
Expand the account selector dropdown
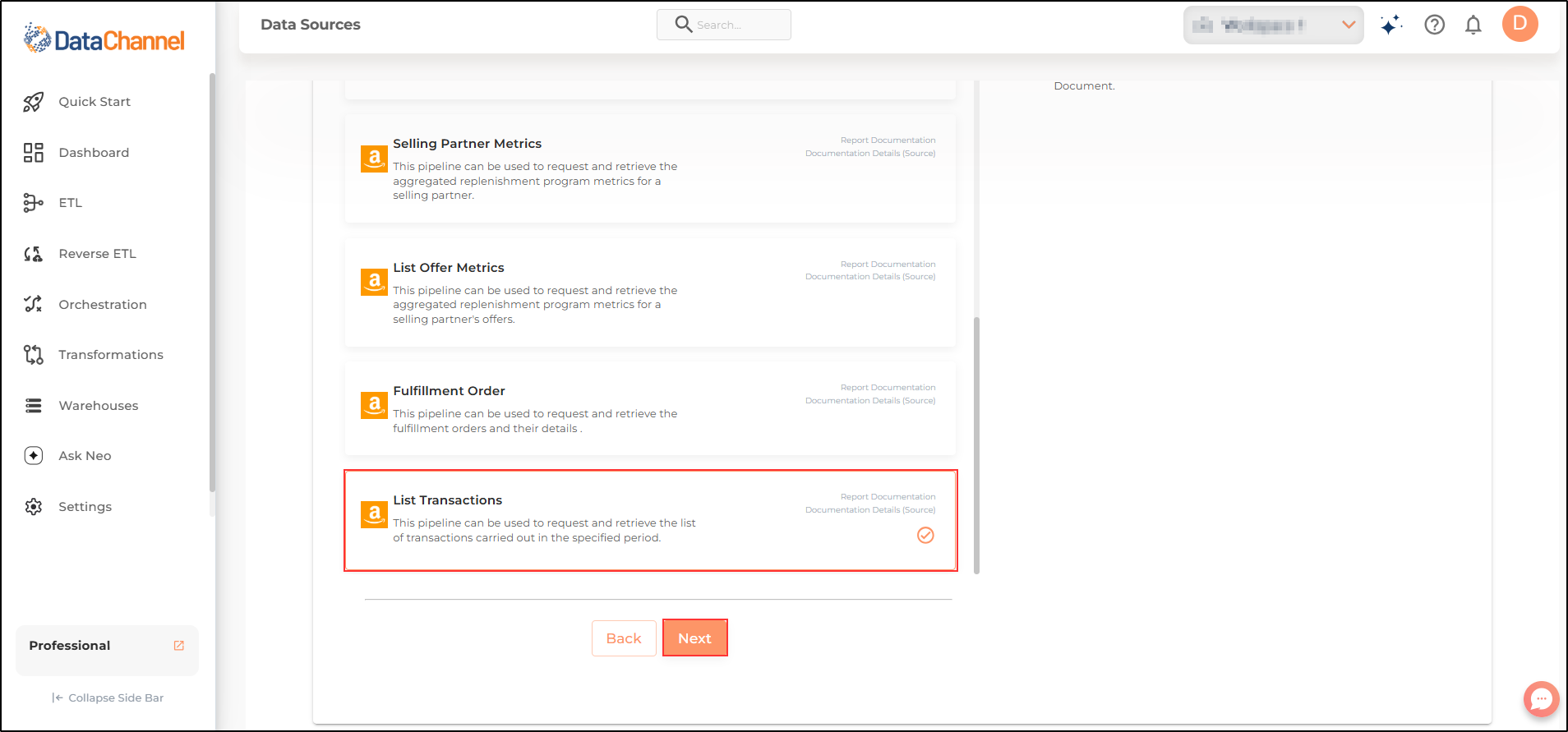1273,25
